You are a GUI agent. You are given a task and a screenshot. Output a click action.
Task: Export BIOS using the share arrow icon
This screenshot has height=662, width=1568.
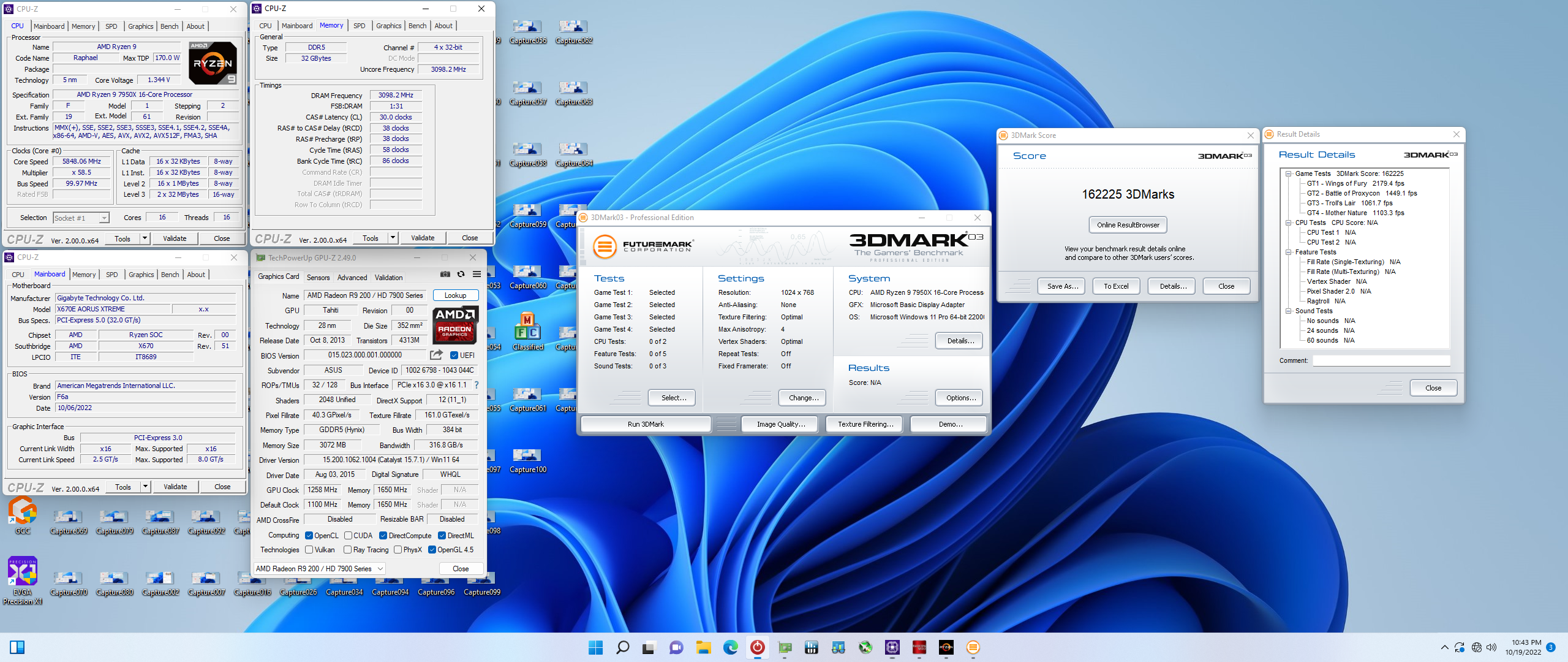436,355
